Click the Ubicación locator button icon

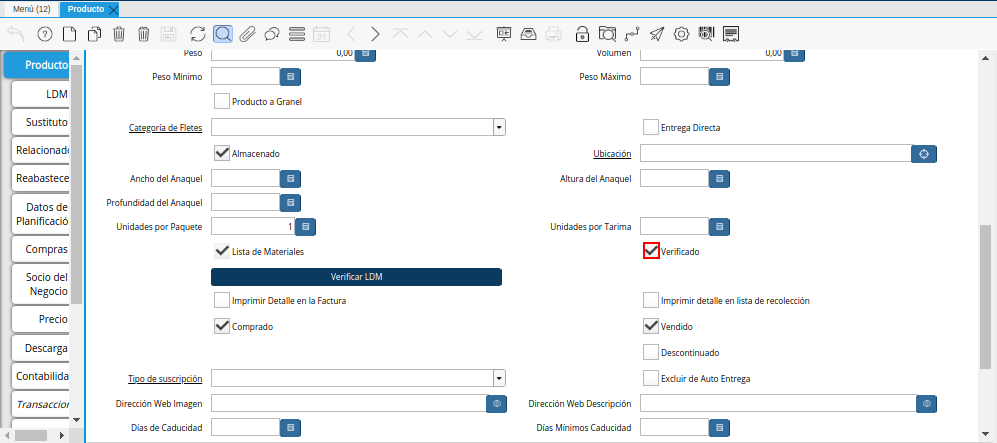point(924,153)
